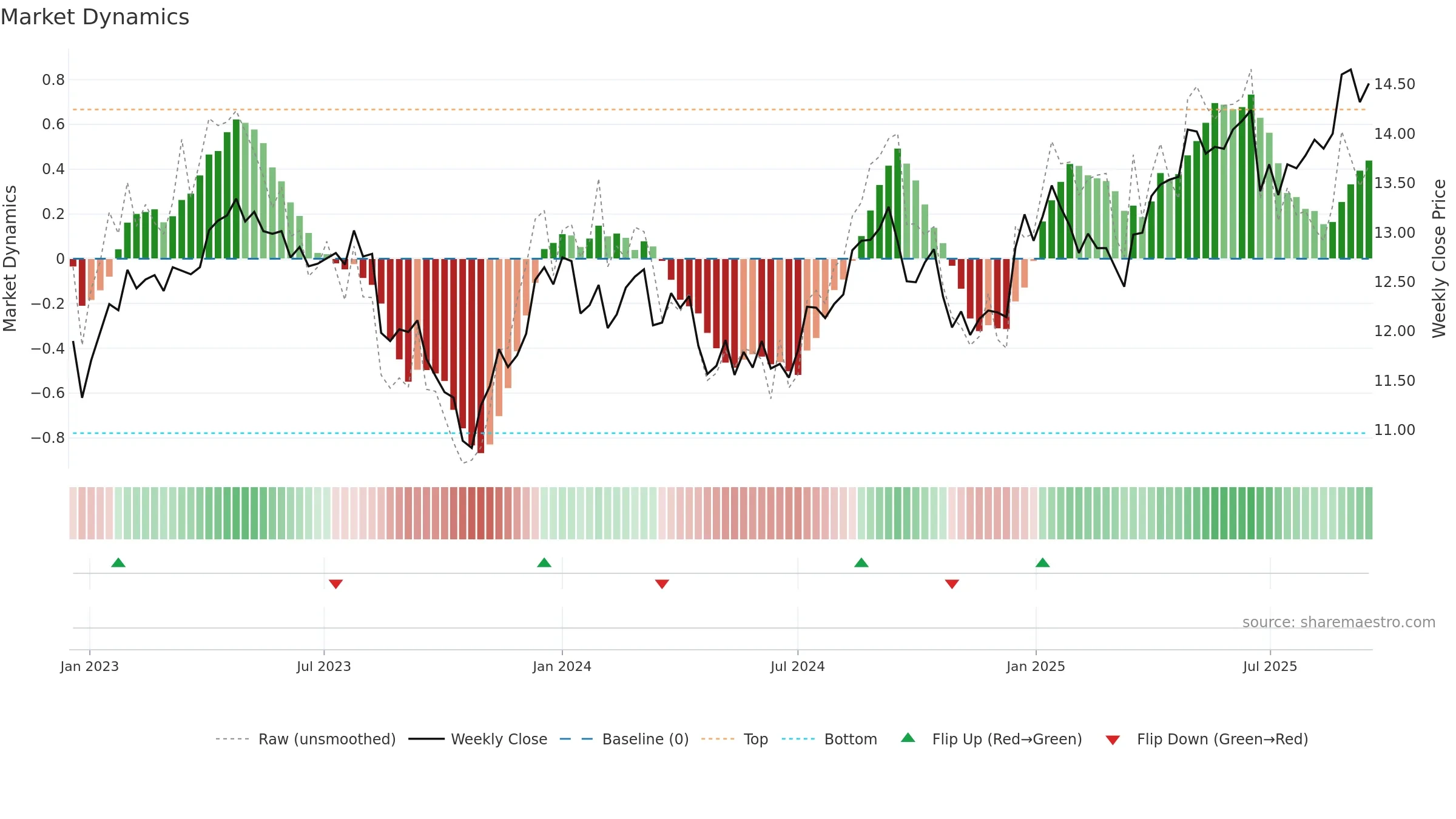Click the 13.00 price axis tick

(x=1395, y=233)
